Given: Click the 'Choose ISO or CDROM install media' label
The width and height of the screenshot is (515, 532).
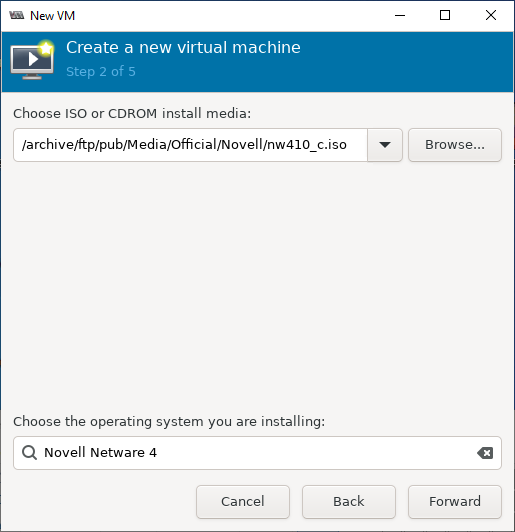Looking at the screenshot, I should click(x=132, y=113).
